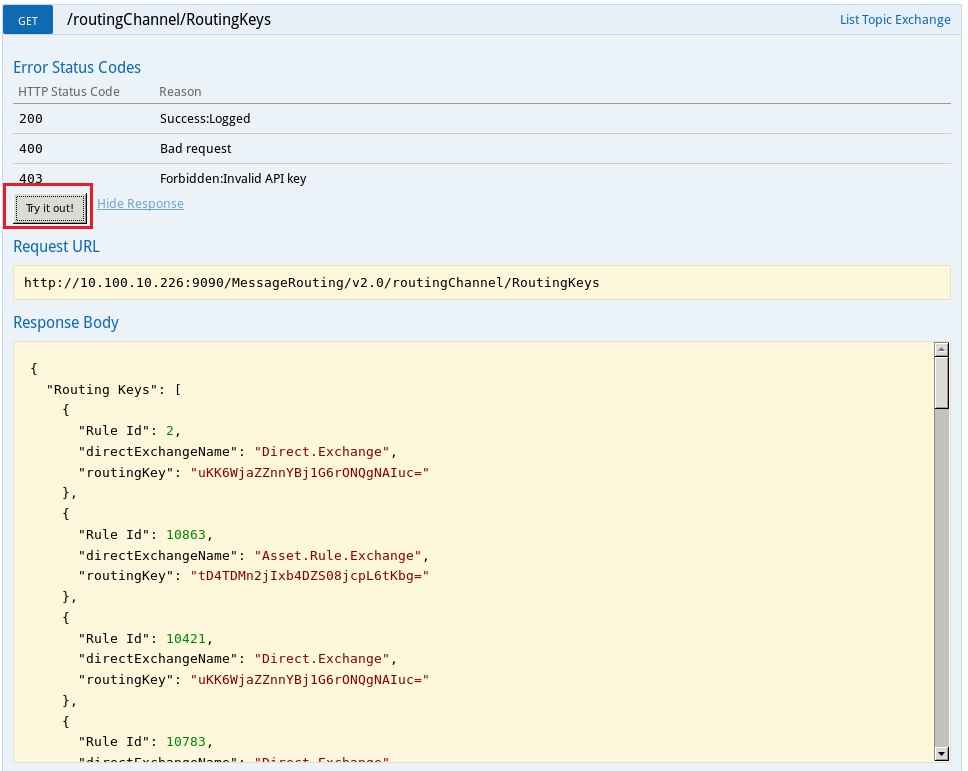The width and height of the screenshot is (968, 771).
Task: Click the "Routing Keys" JSON key
Action: pos(102,390)
